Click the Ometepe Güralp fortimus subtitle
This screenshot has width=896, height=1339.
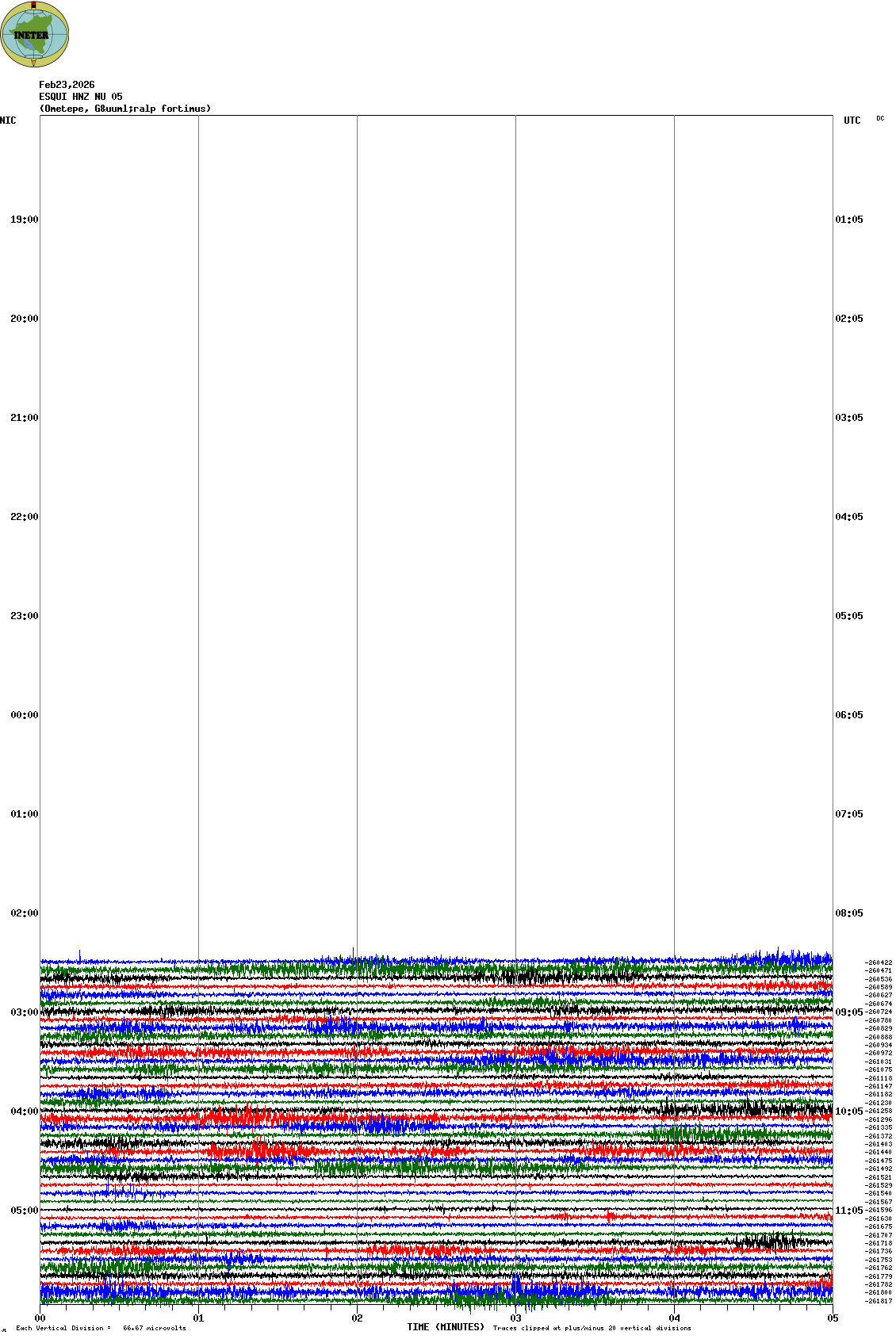click(x=125, y=109)
